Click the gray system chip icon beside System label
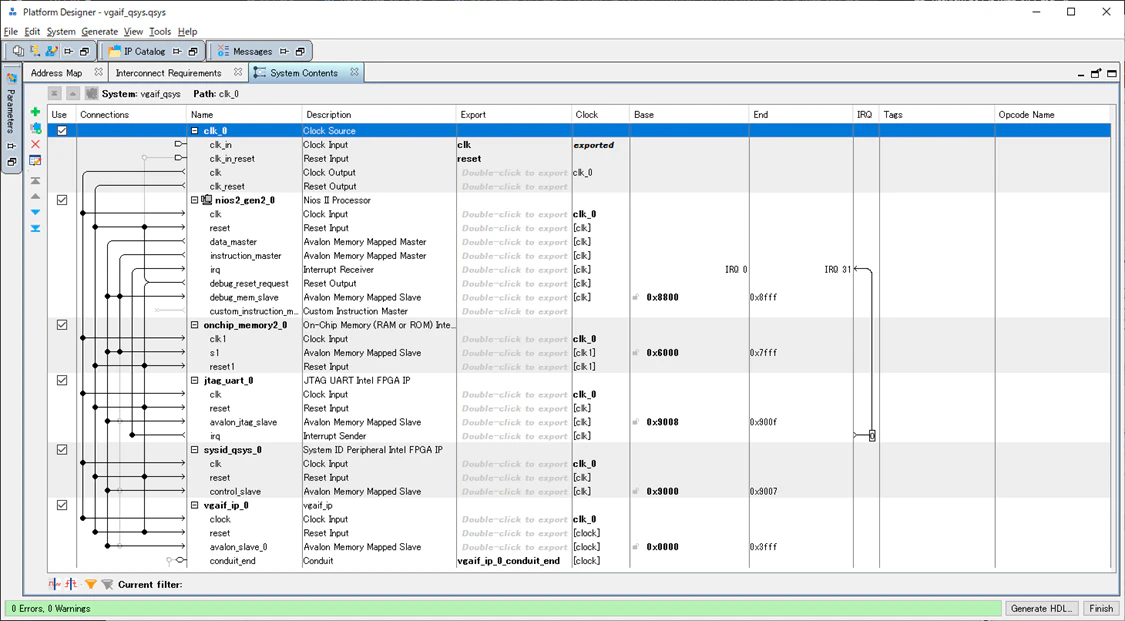This screenshot has height=621, width=1125. [x=91, y=93]
